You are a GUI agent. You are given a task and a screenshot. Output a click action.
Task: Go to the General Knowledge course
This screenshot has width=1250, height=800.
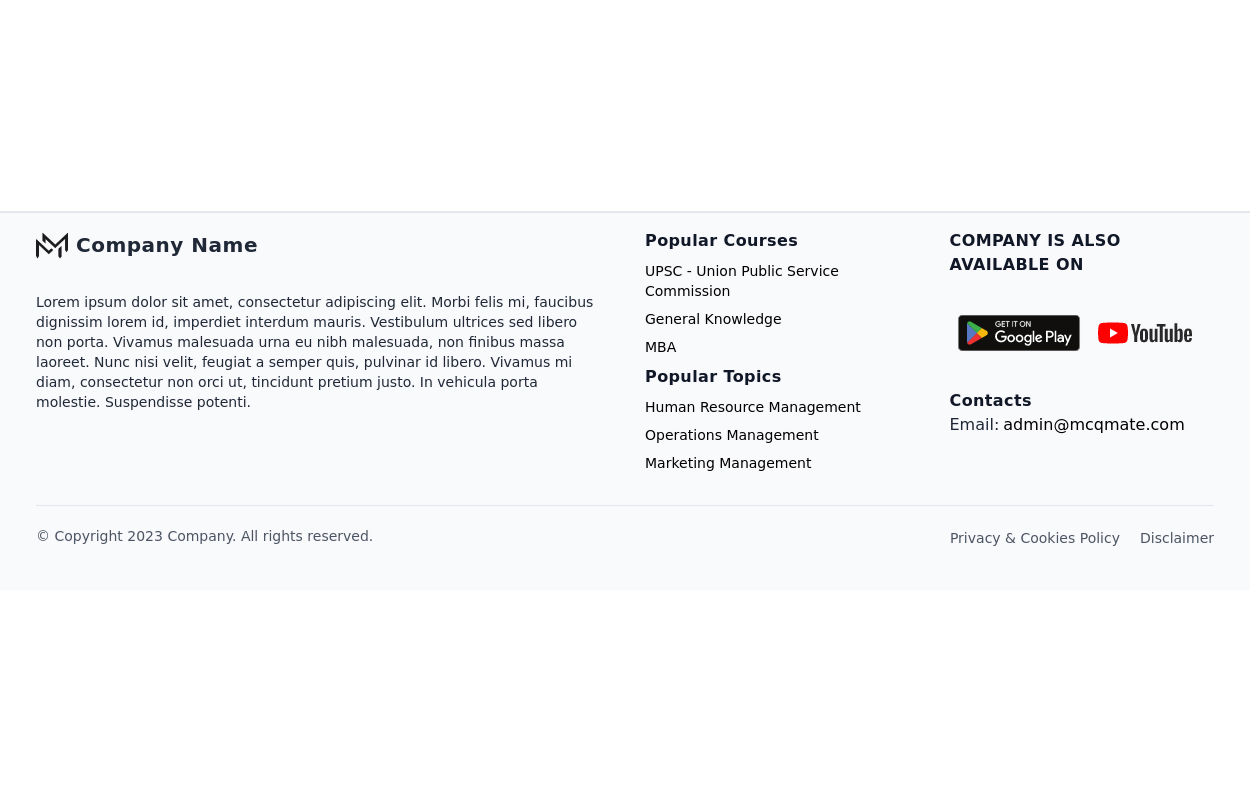pos(713,319)
